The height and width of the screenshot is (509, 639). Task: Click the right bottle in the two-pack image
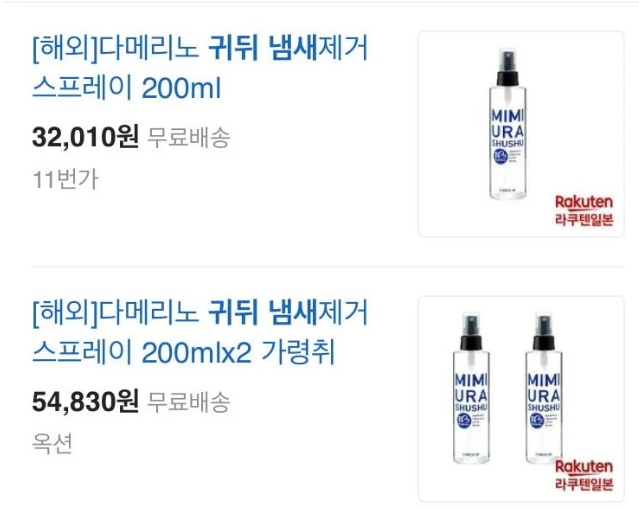pyautogui.click(x=544, y=388)
